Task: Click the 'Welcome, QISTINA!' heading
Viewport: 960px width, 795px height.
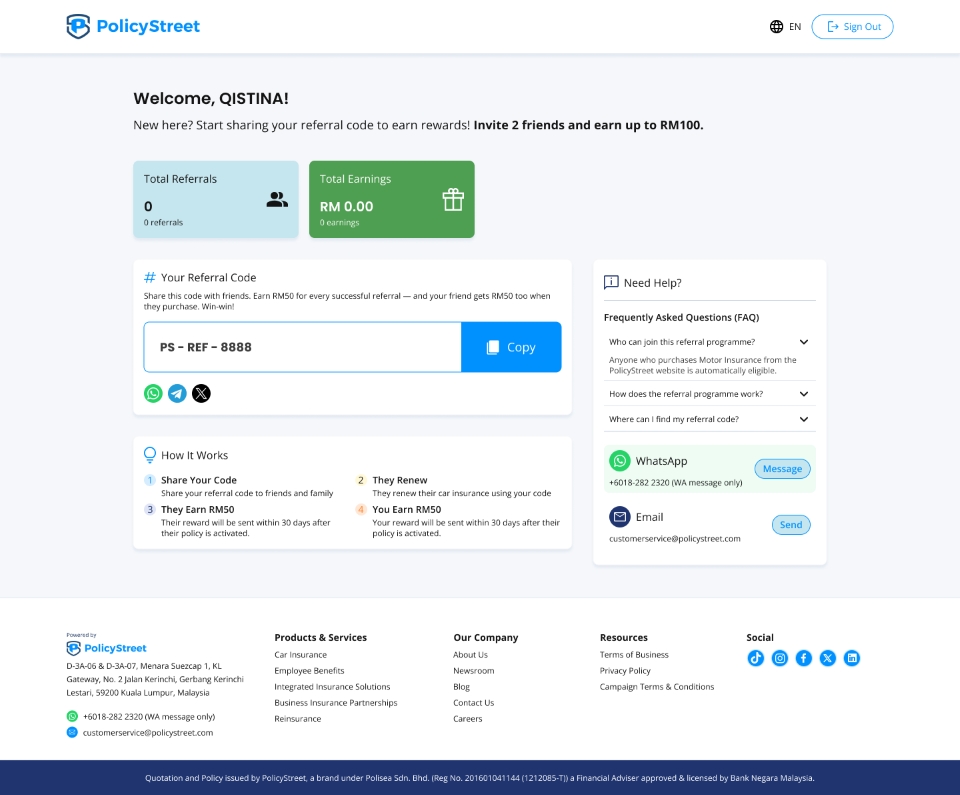Action: click(211, 98)
